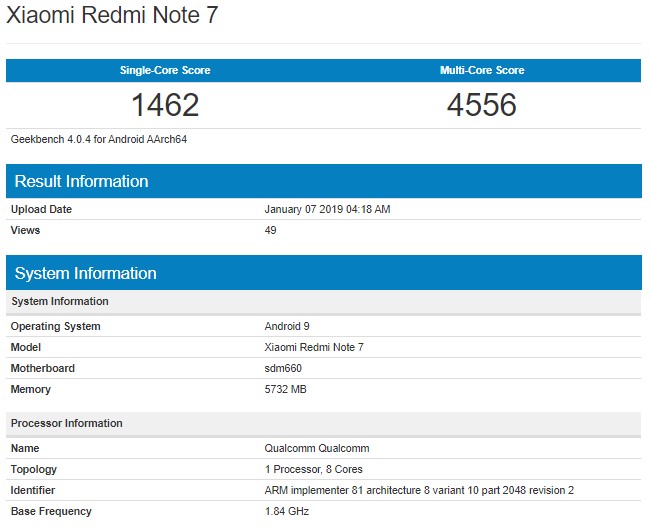651x531 pixels.
Task: Click the views count 49
Action: click(270, 230)
